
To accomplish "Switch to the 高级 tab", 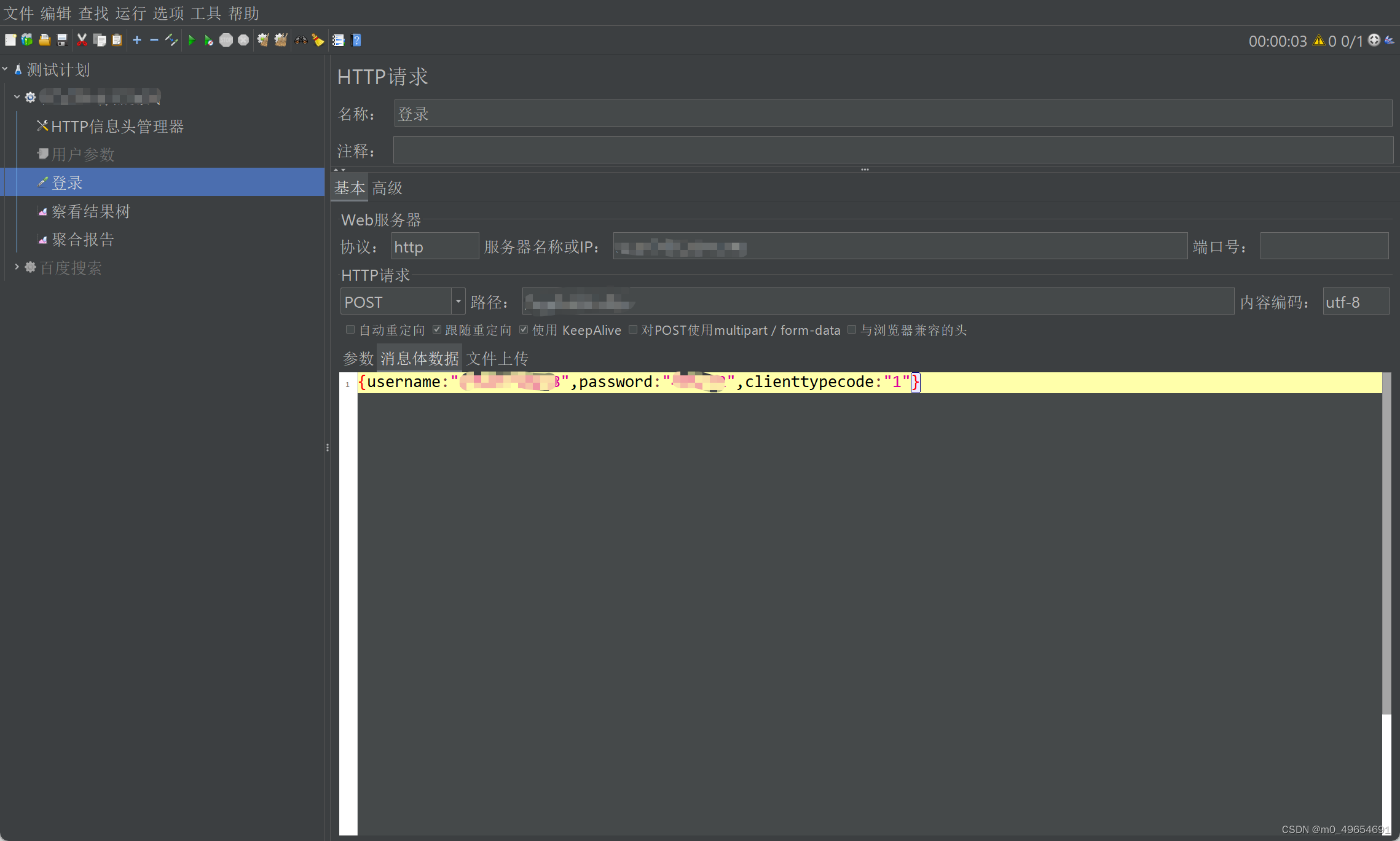I will (387, 188).
